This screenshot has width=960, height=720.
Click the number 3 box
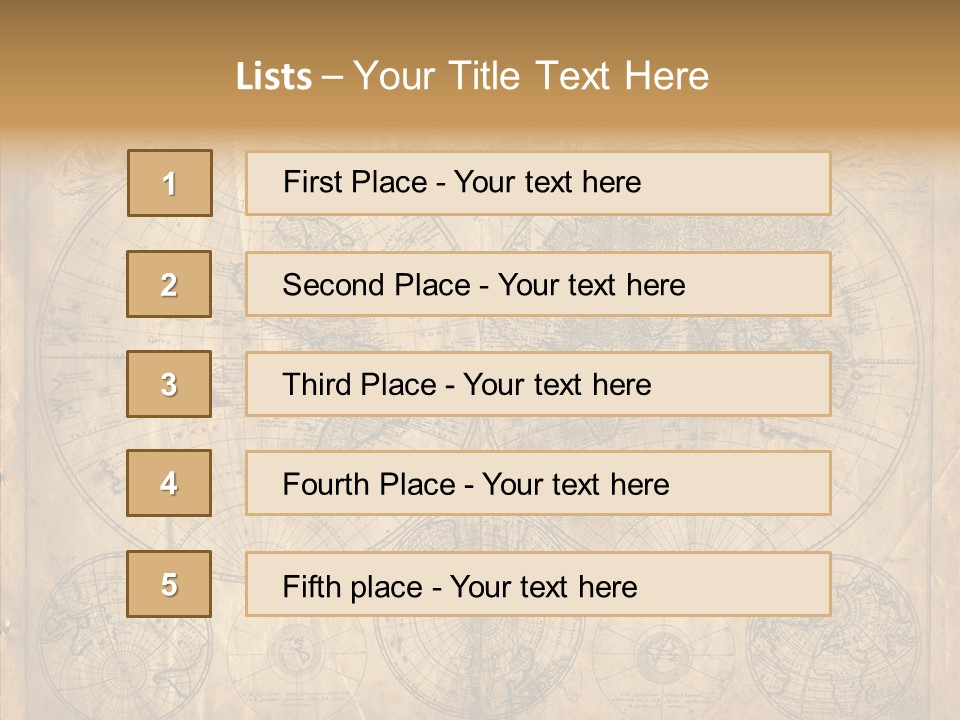[169, 384]
